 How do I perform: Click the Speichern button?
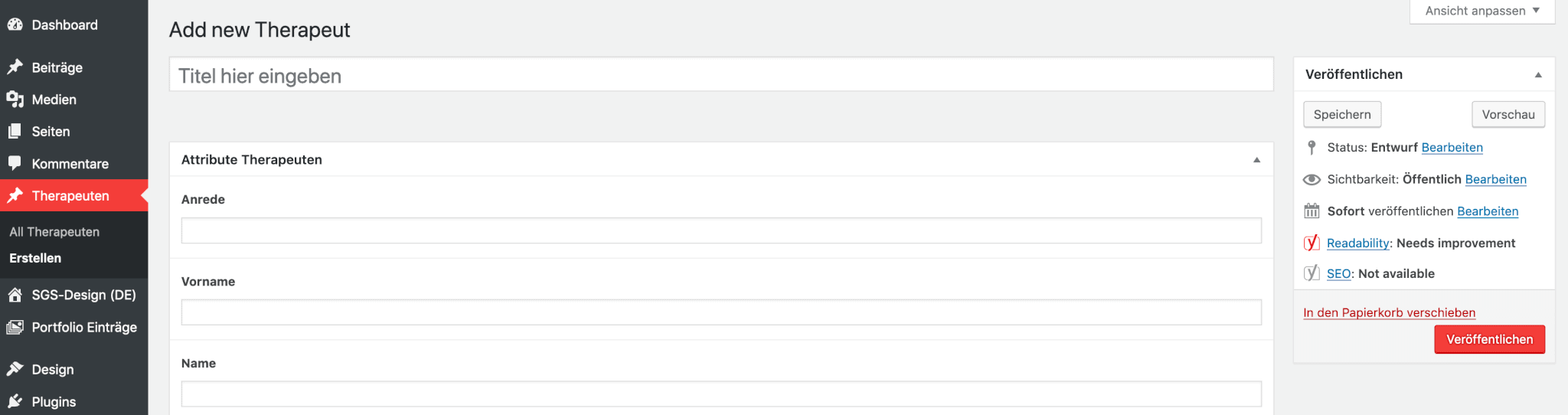1342,114
